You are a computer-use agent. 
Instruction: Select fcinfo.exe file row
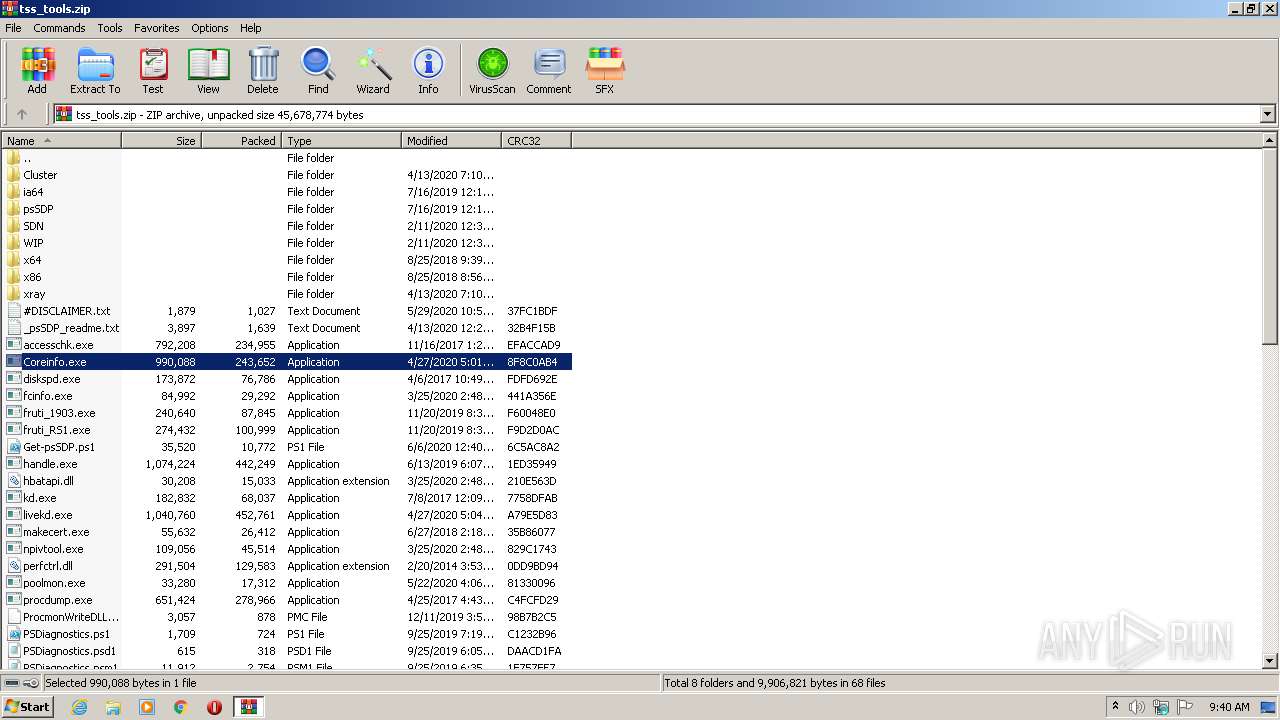pos(286,396)
